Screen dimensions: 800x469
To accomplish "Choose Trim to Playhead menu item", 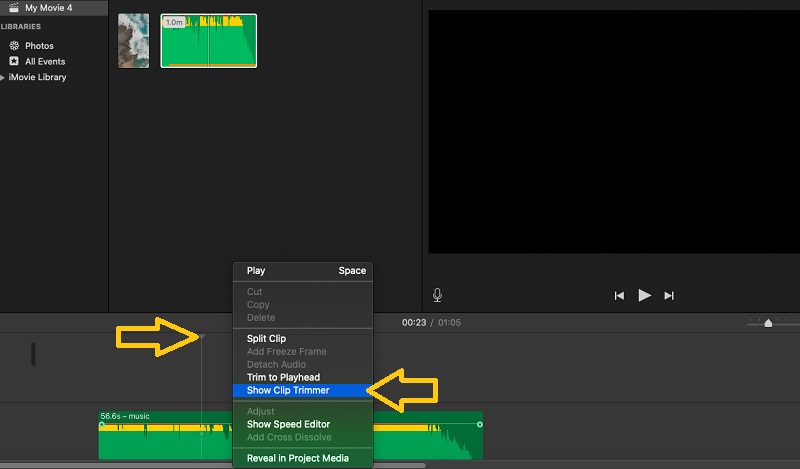I will click(x=303, y=377).
